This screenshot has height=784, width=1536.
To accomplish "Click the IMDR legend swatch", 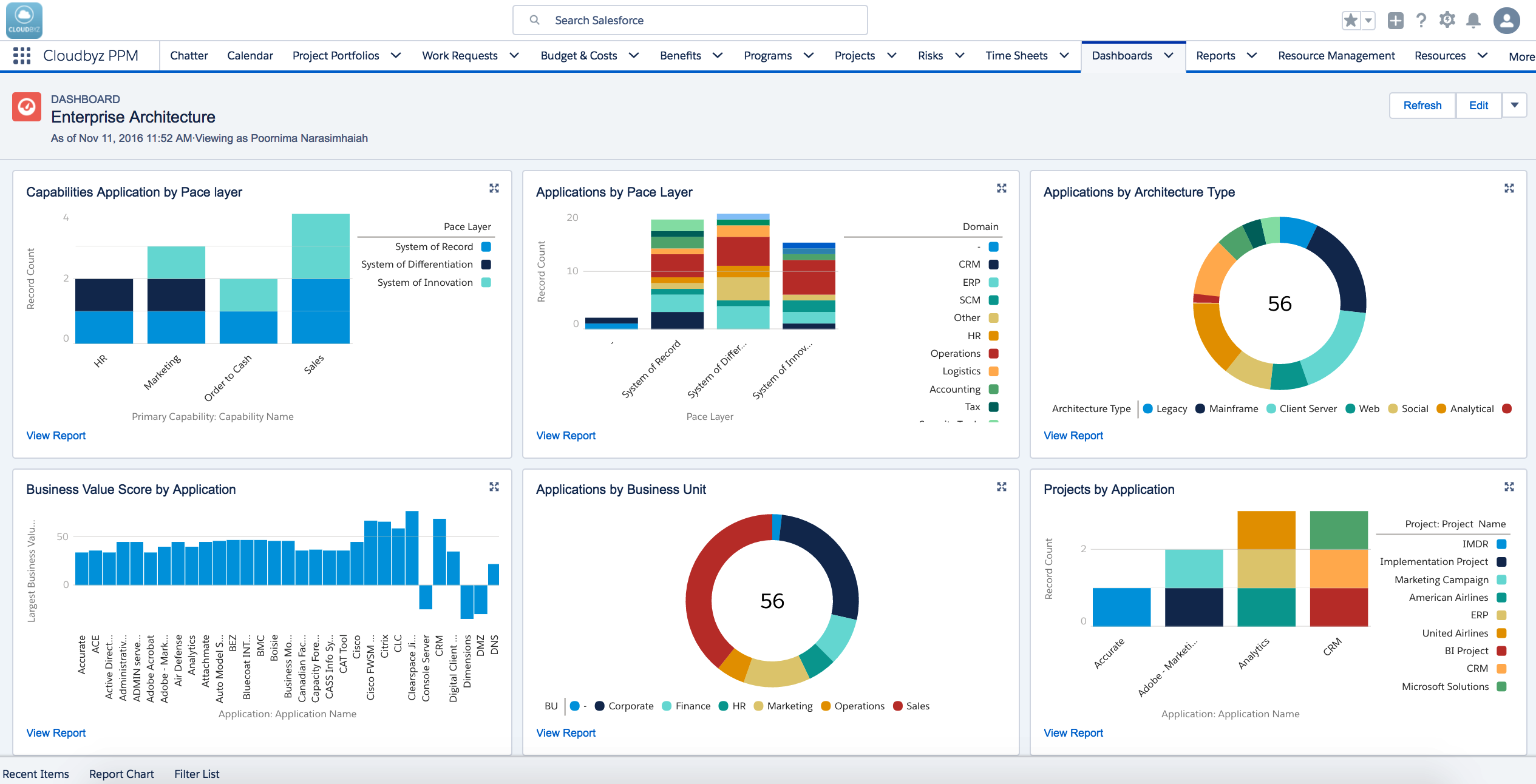I will click(x=1502, y=544).
